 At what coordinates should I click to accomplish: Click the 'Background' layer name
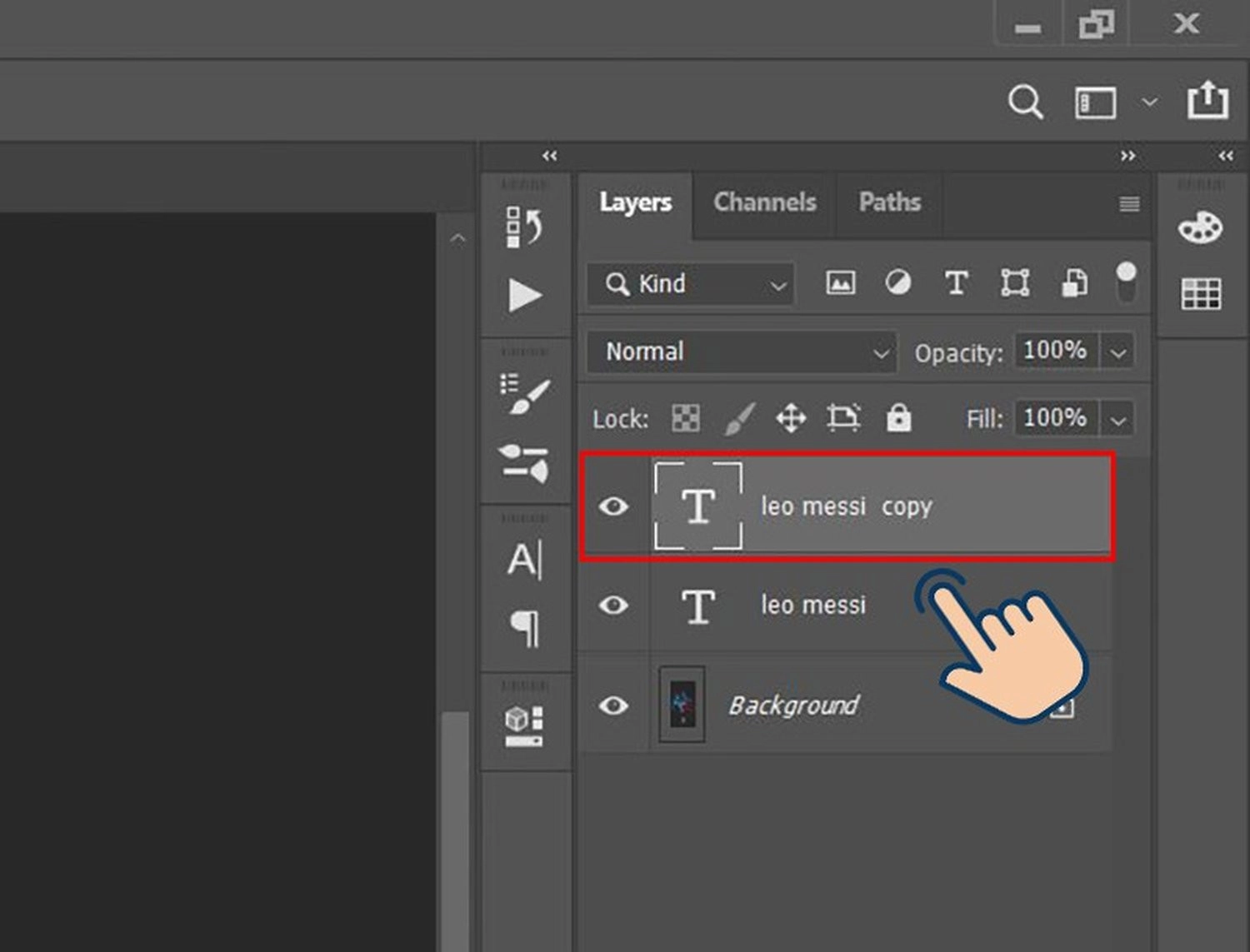coord(793,705)
